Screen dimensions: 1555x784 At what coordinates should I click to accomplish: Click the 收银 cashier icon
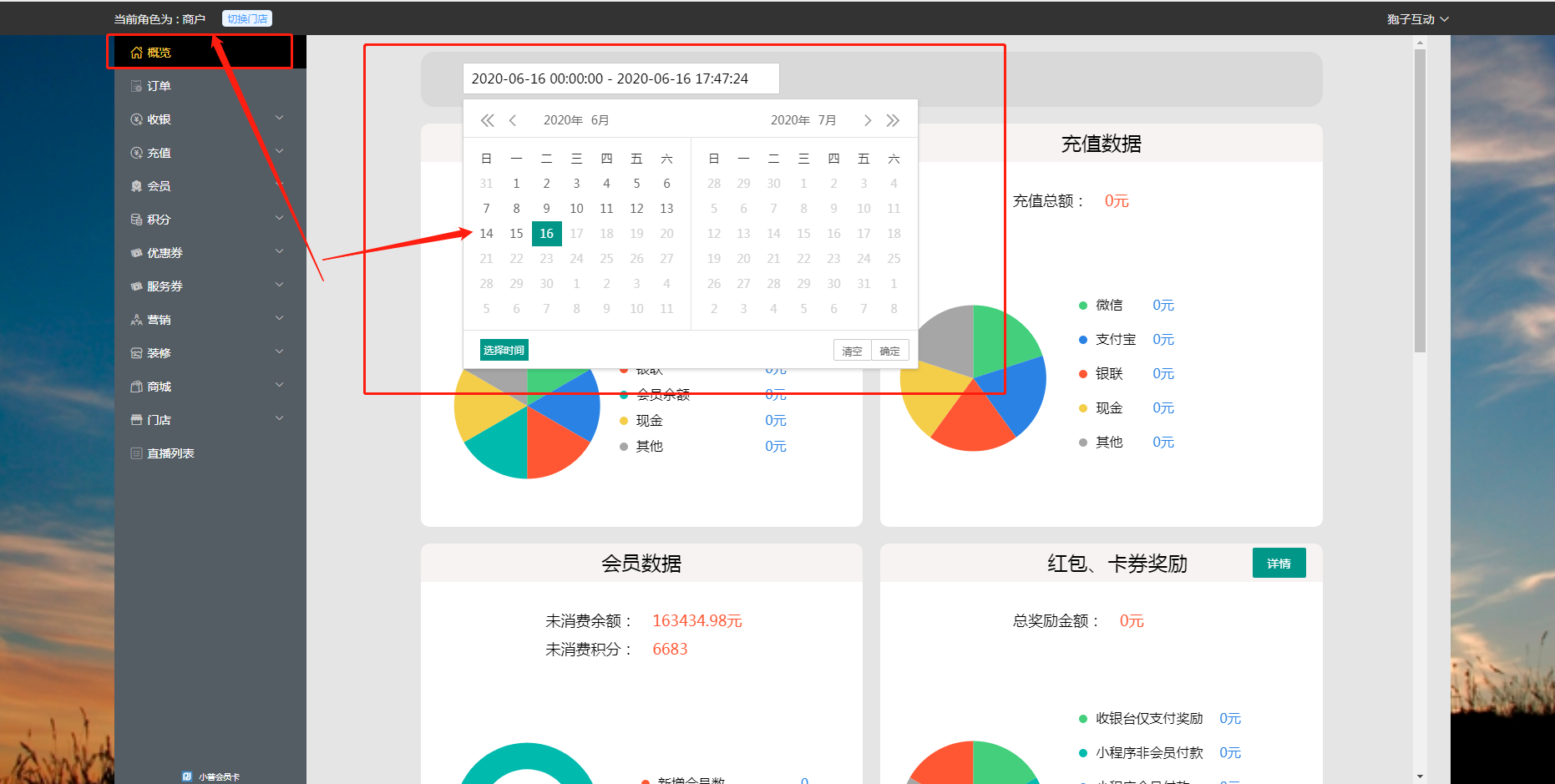137,119
